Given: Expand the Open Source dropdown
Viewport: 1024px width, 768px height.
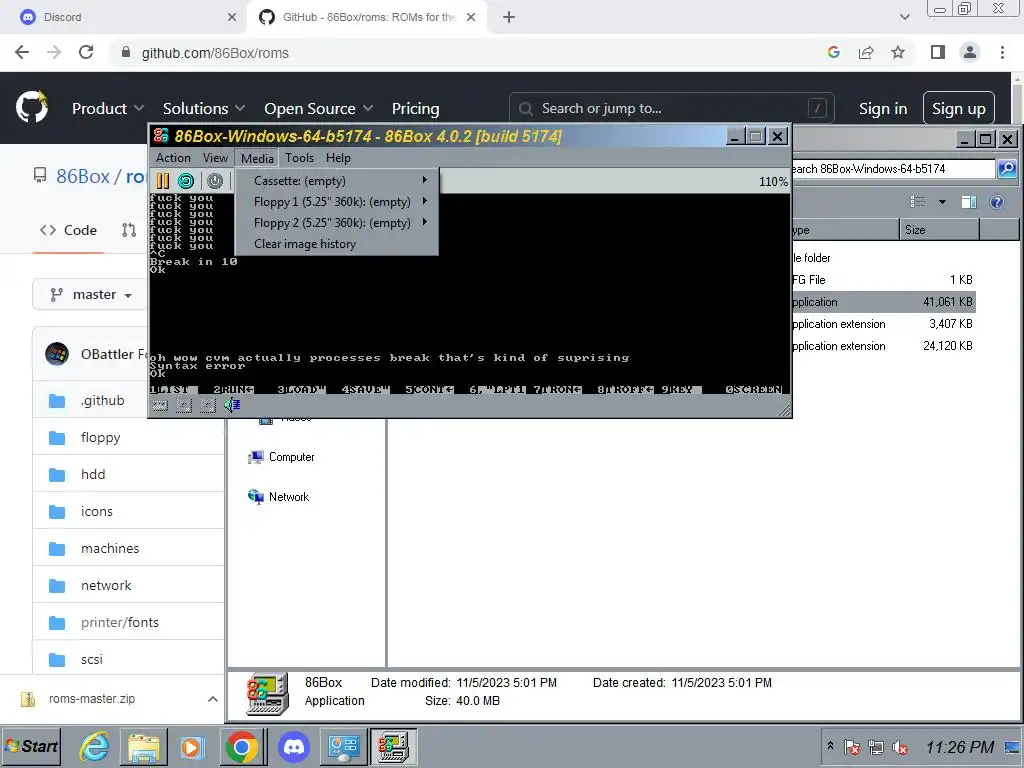Looking at the screenshot, I should point(319,108).
